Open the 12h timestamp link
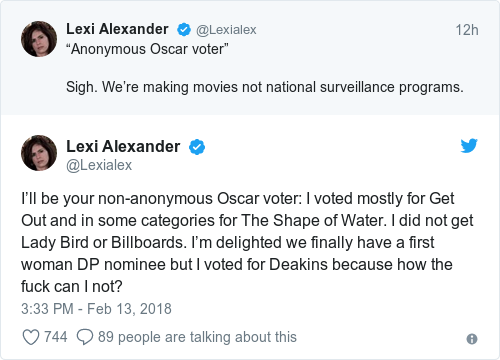Screen dimensions: 500x360 click(467, 30)
